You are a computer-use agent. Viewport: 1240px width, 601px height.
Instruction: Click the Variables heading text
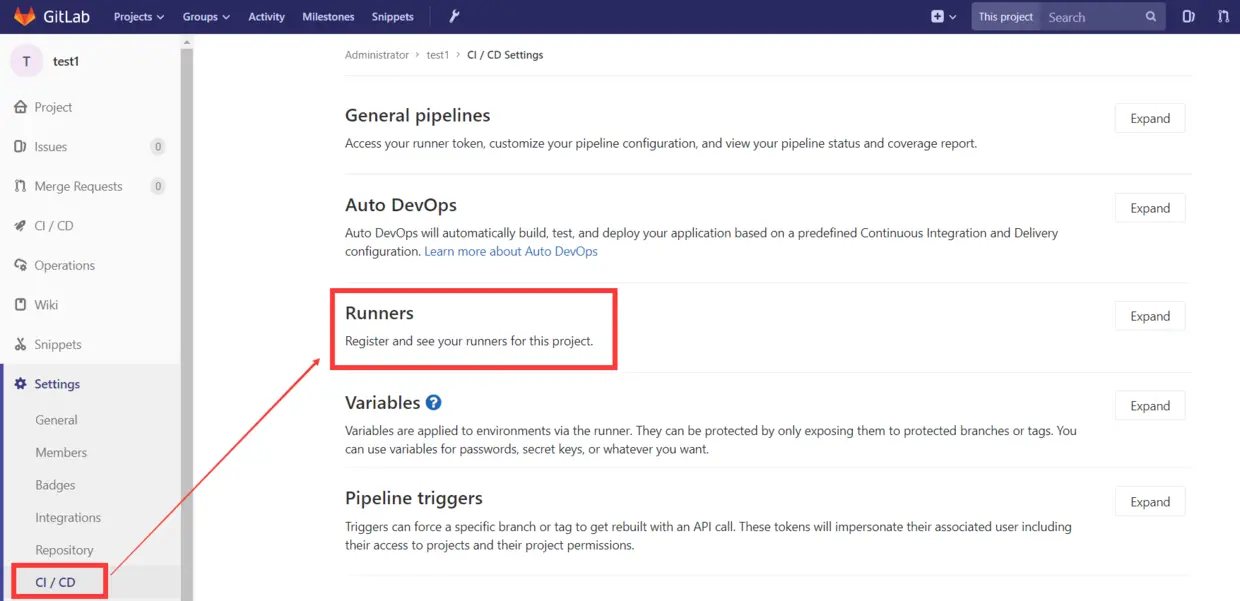click(382, 403)
